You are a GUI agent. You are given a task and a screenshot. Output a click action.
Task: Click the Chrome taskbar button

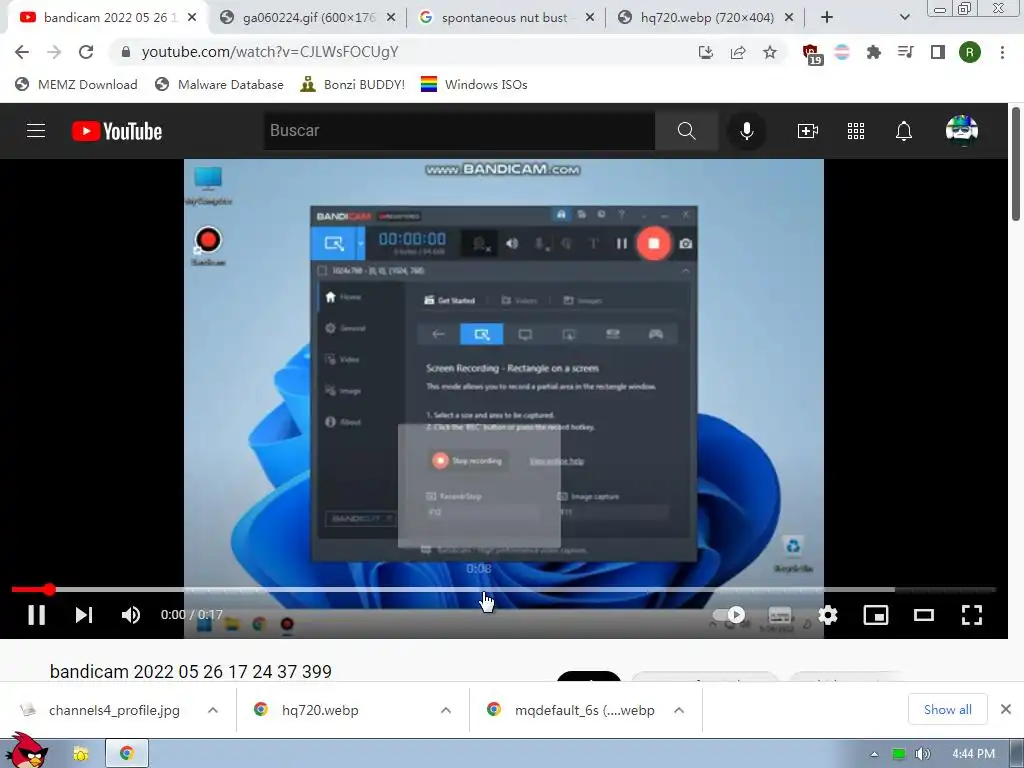[x=127, y=754]
